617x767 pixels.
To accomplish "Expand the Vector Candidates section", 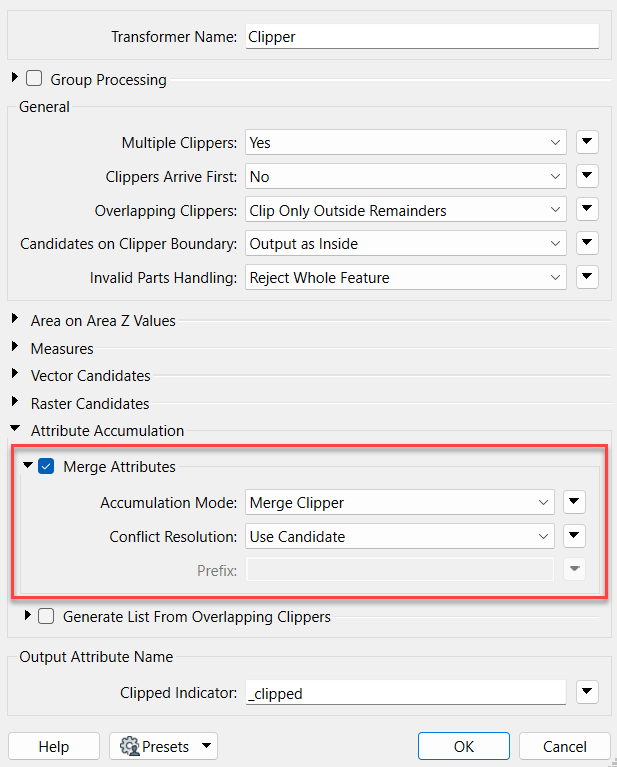I will (x=15, y=374).
